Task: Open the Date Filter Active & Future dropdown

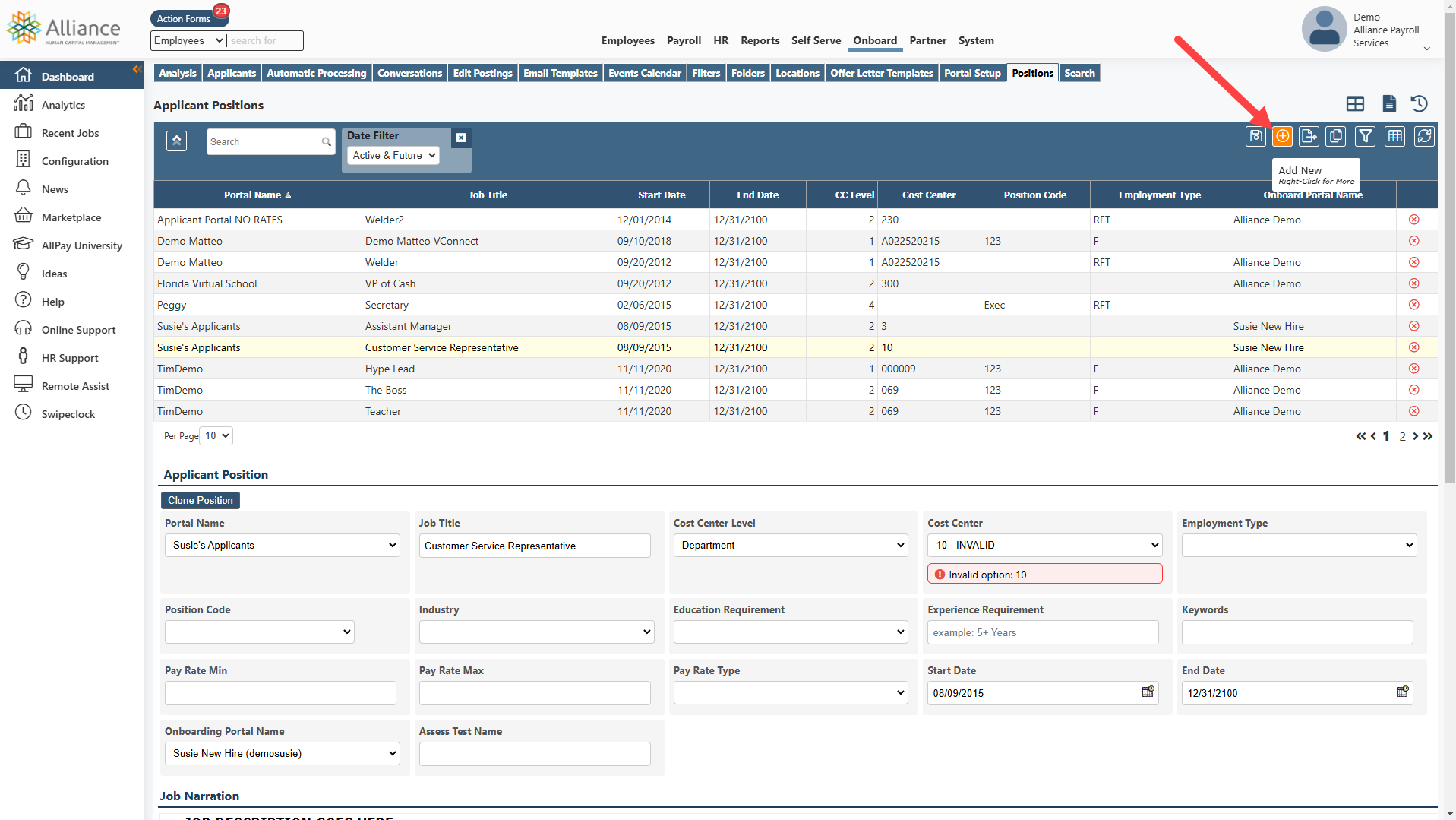Action: (x=393, y=155)
